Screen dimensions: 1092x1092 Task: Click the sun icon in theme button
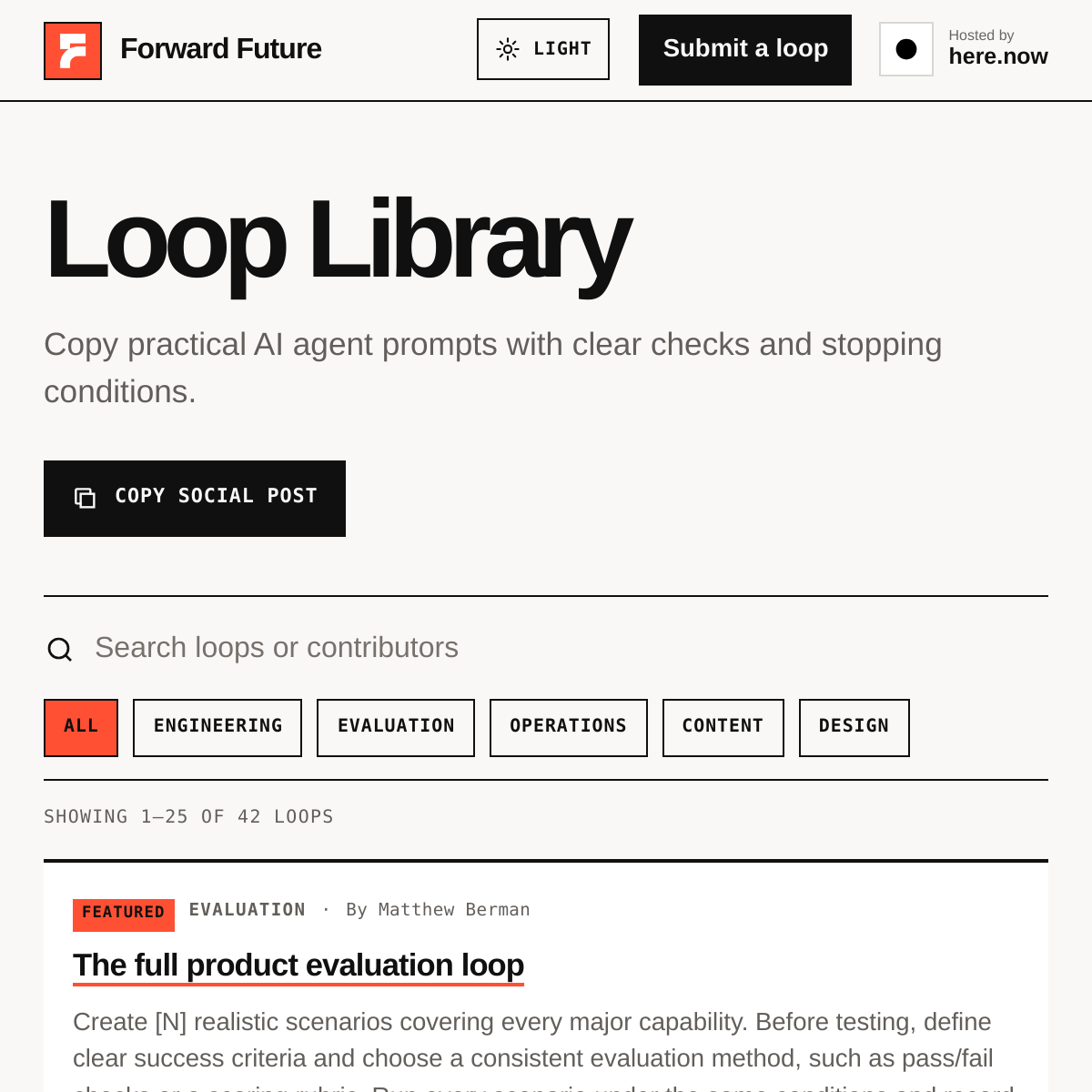(508, 49)
